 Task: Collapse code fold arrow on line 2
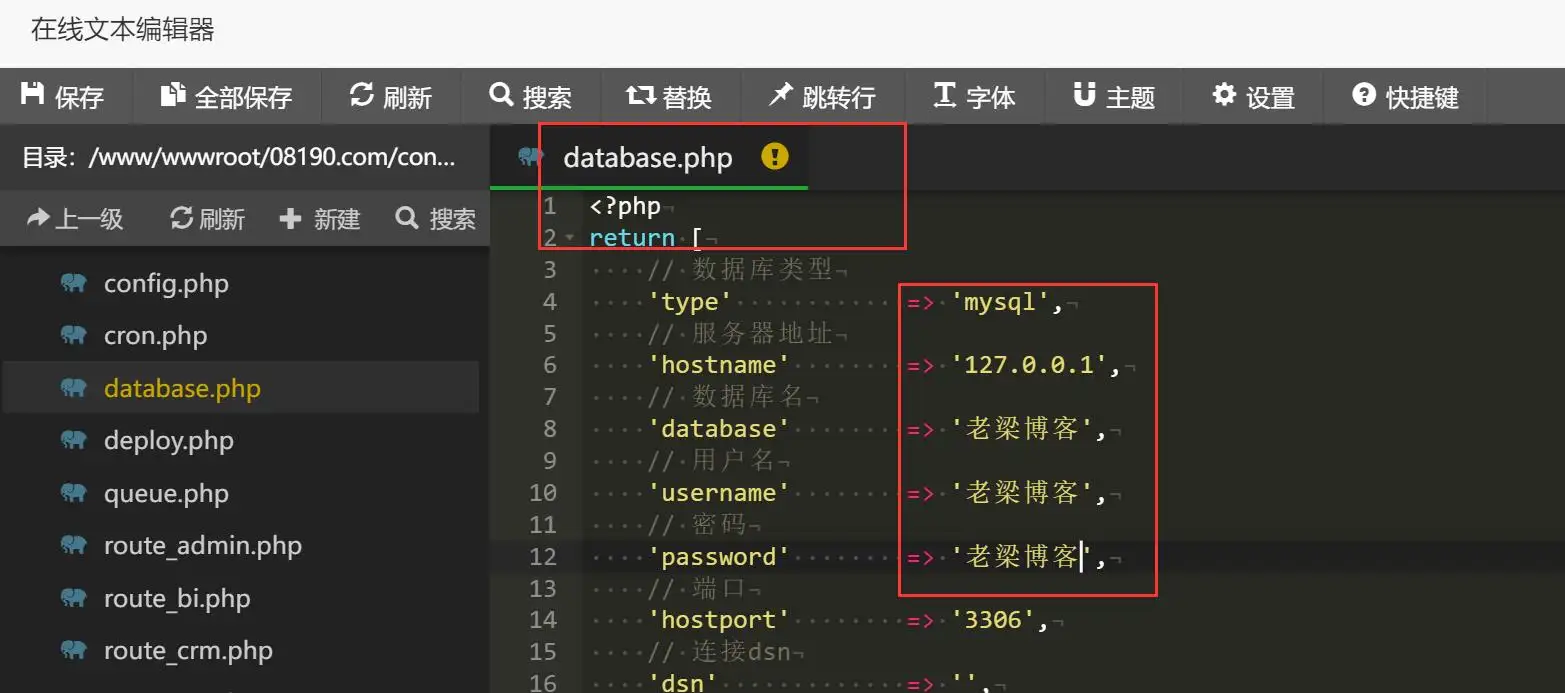(569, 239)
